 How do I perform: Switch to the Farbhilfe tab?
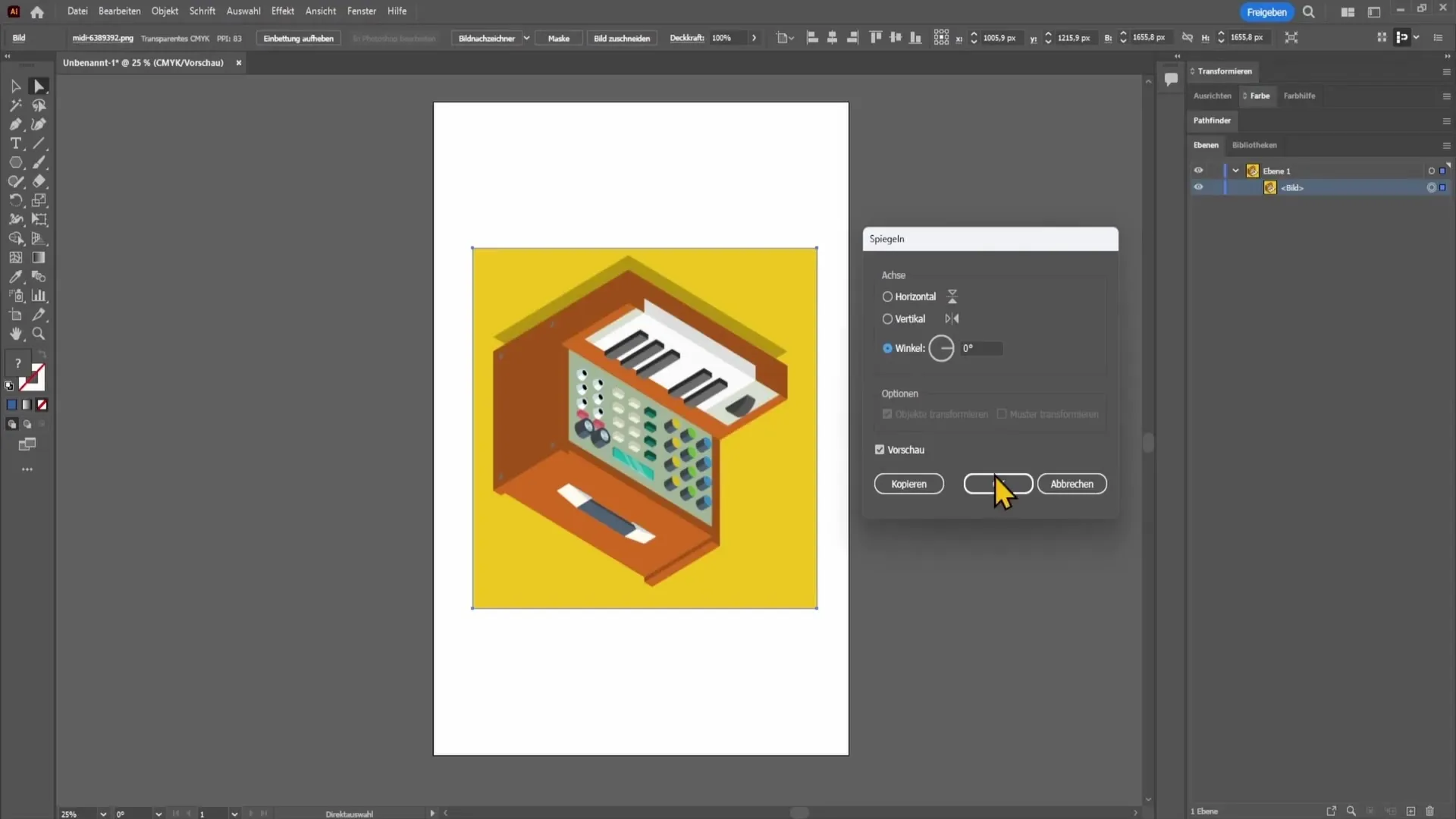tap(1299, 96)
